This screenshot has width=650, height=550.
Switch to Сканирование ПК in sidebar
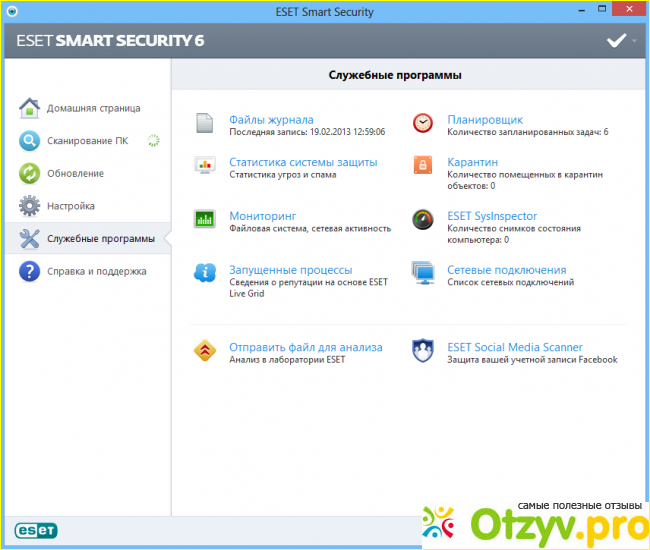[87, 141]
